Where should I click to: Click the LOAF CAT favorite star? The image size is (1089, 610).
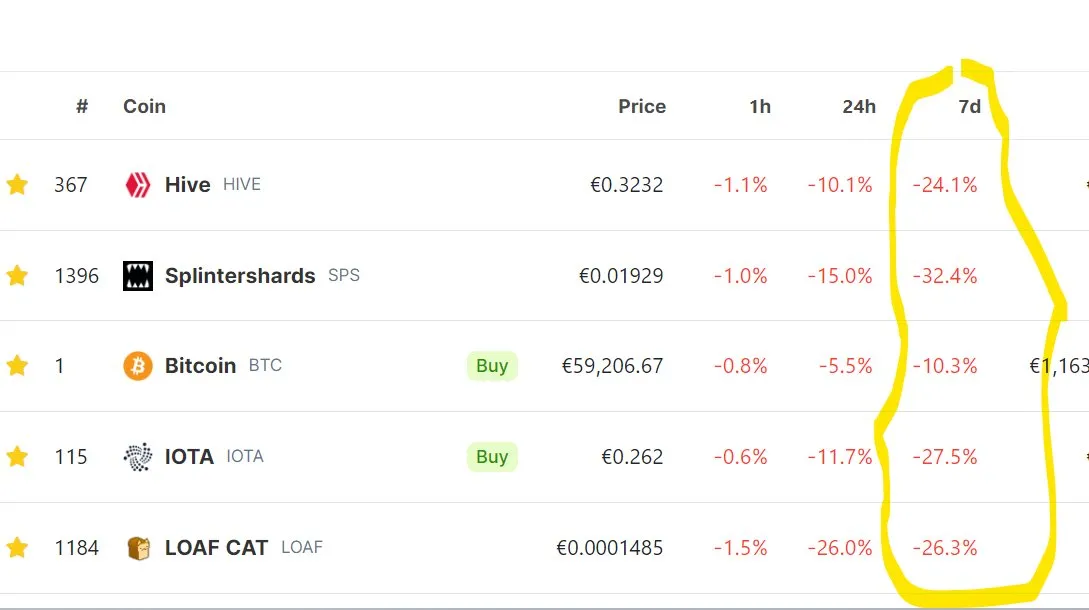[x=17, y=547]
